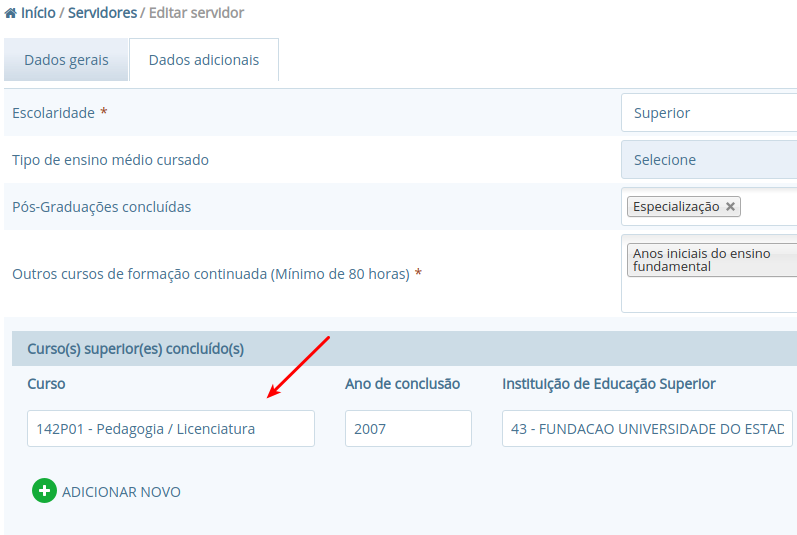Open the Escolaridade dropdown showing Superior

tap(710, 113)
